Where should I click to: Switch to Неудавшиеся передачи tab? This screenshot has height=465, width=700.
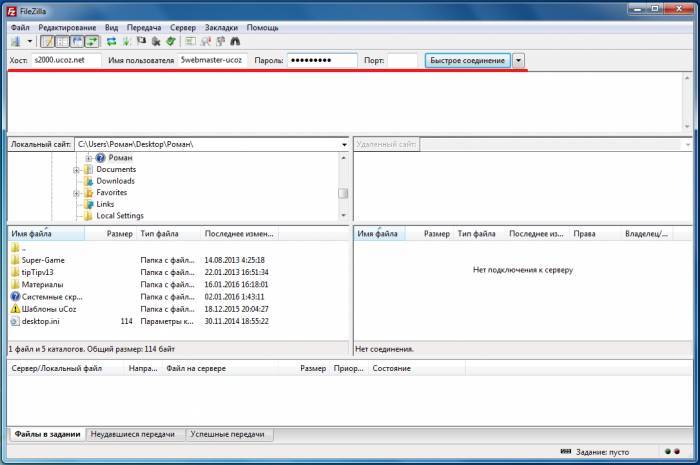pos(133,434)
